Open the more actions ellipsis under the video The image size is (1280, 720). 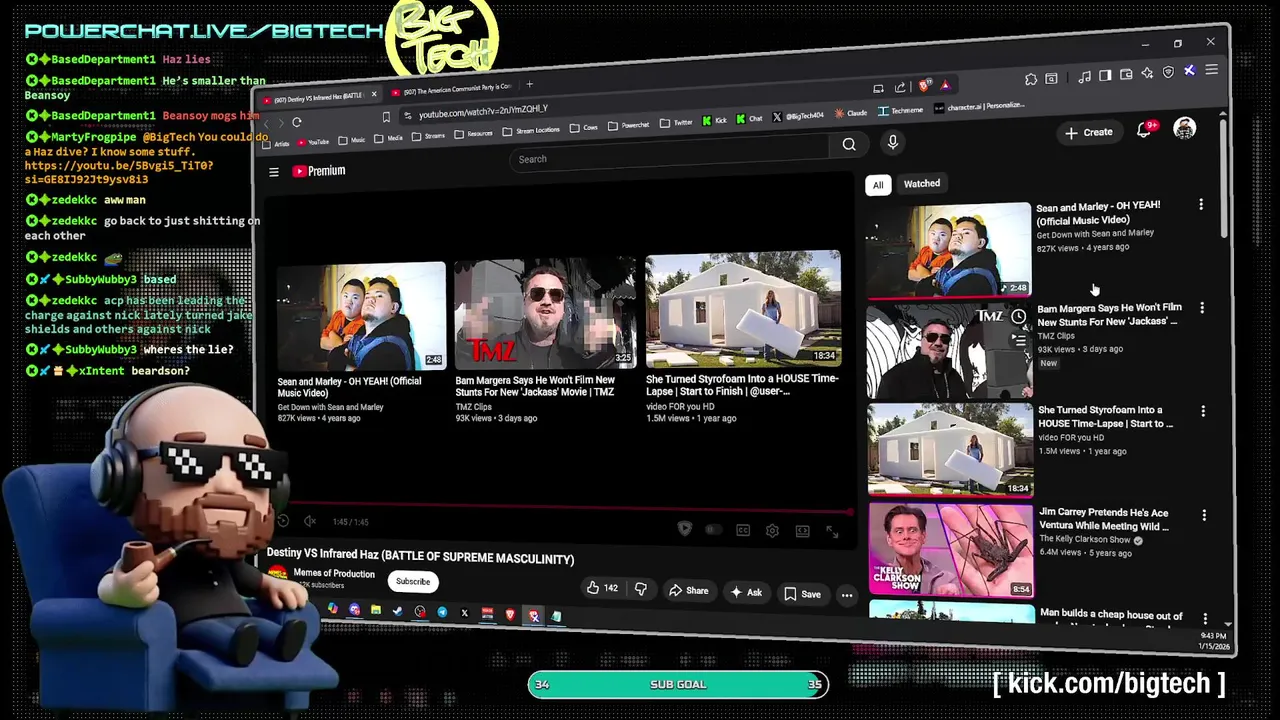coord(847,595)
